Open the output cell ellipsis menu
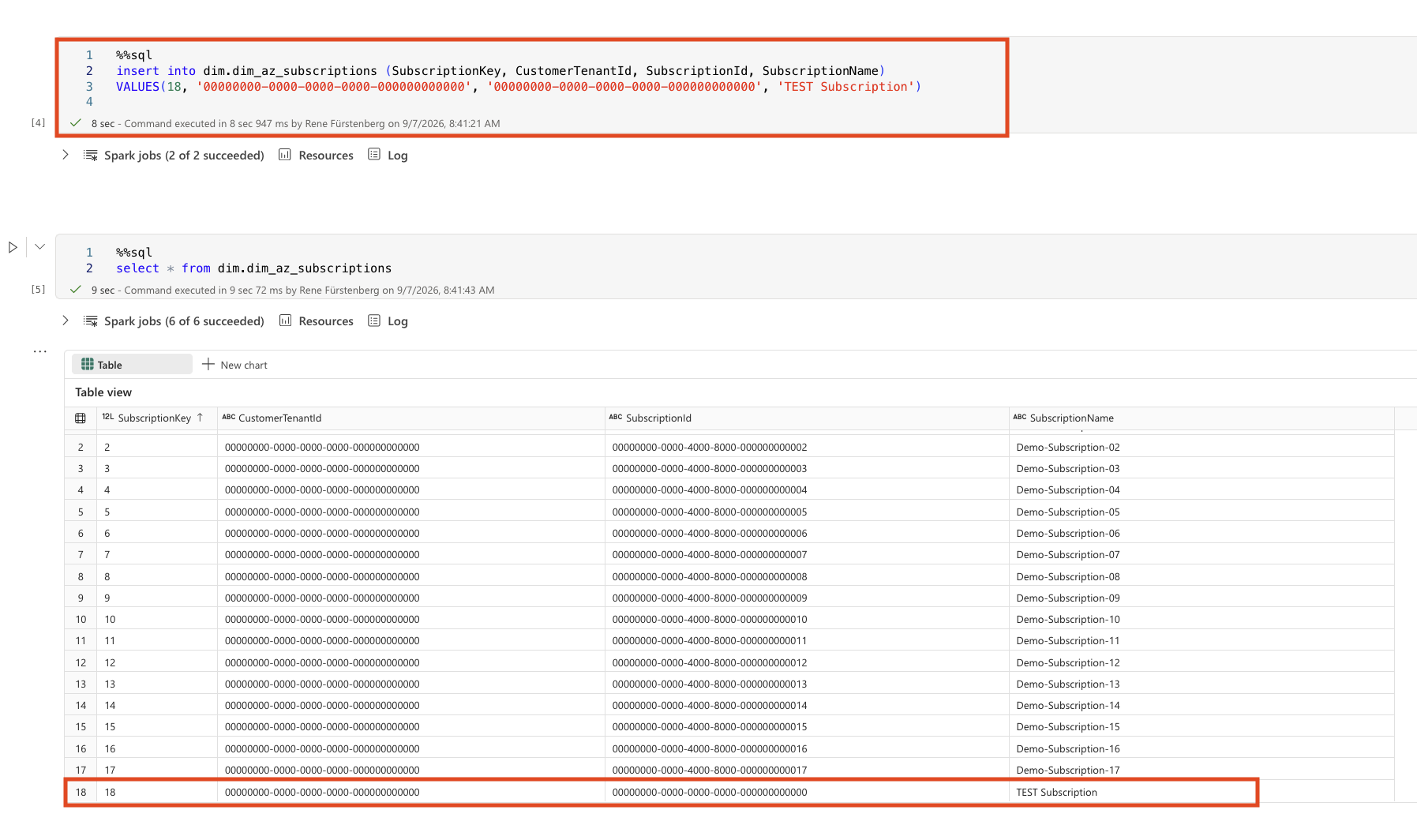 coord(39,351)
